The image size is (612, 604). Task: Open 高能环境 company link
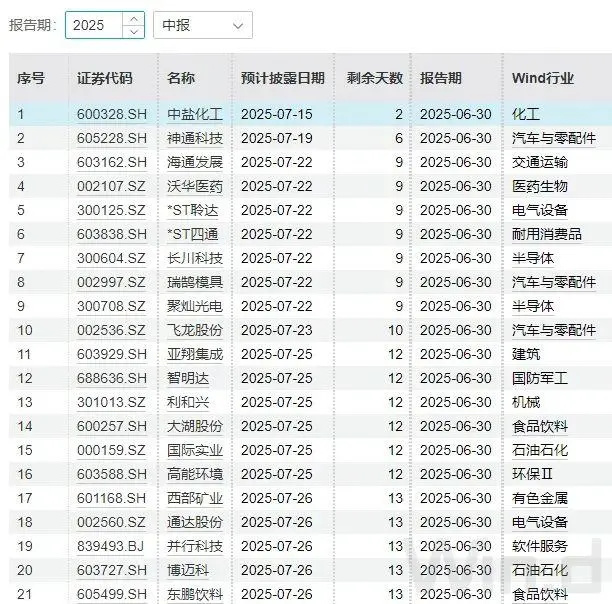click(x=195, y=474)
